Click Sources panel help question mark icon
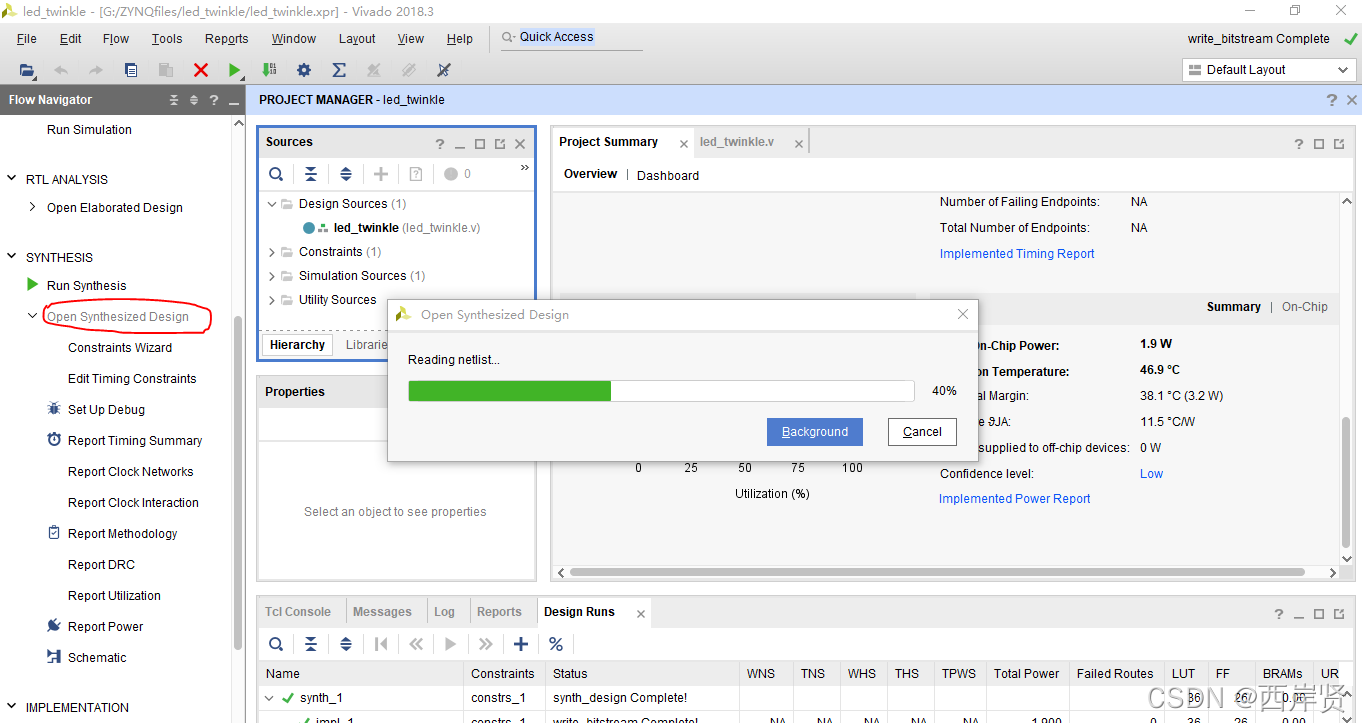 pyautogui.click(x=440, y=144)
